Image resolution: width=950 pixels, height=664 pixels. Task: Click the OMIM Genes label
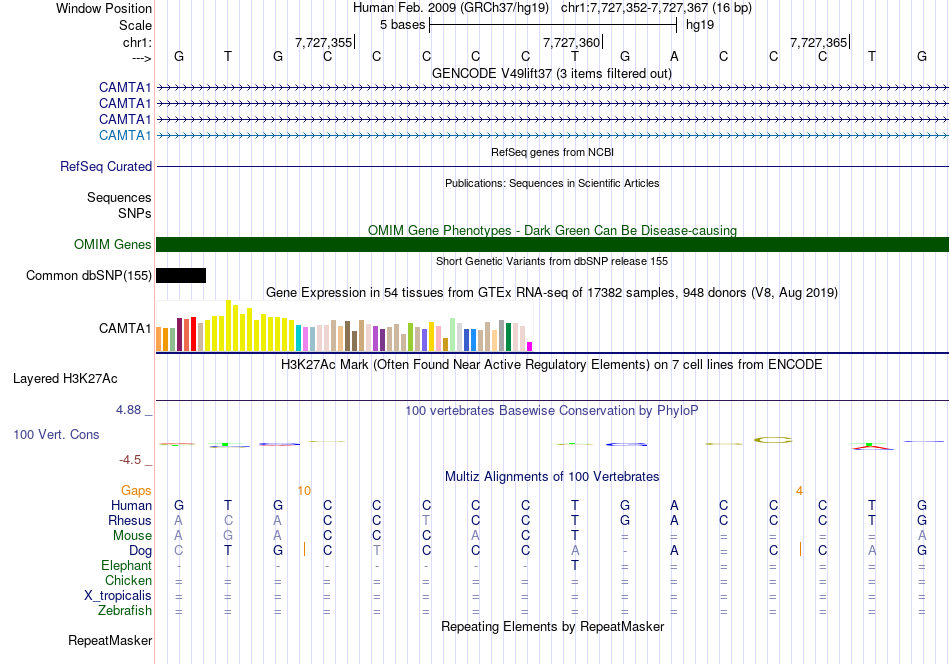pyautogui.click(x=113, y=244)
